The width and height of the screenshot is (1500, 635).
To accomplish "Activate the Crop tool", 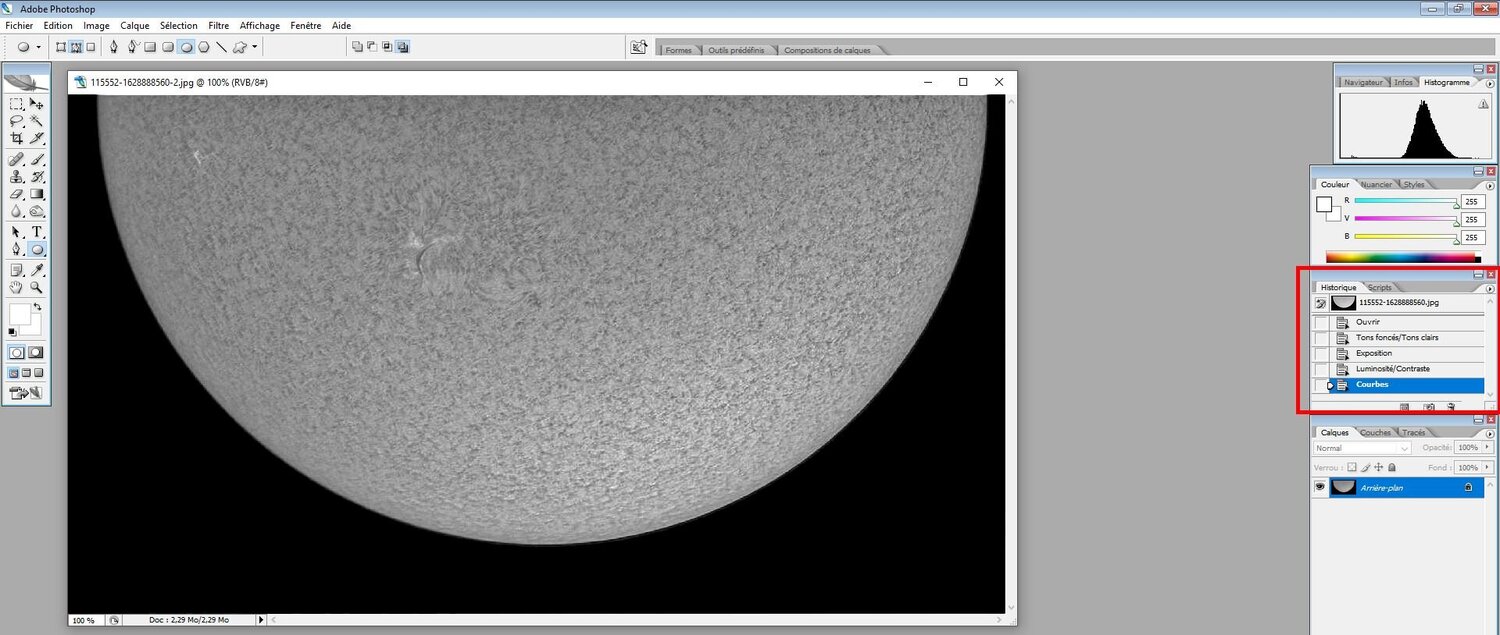I will pos(17,138).
